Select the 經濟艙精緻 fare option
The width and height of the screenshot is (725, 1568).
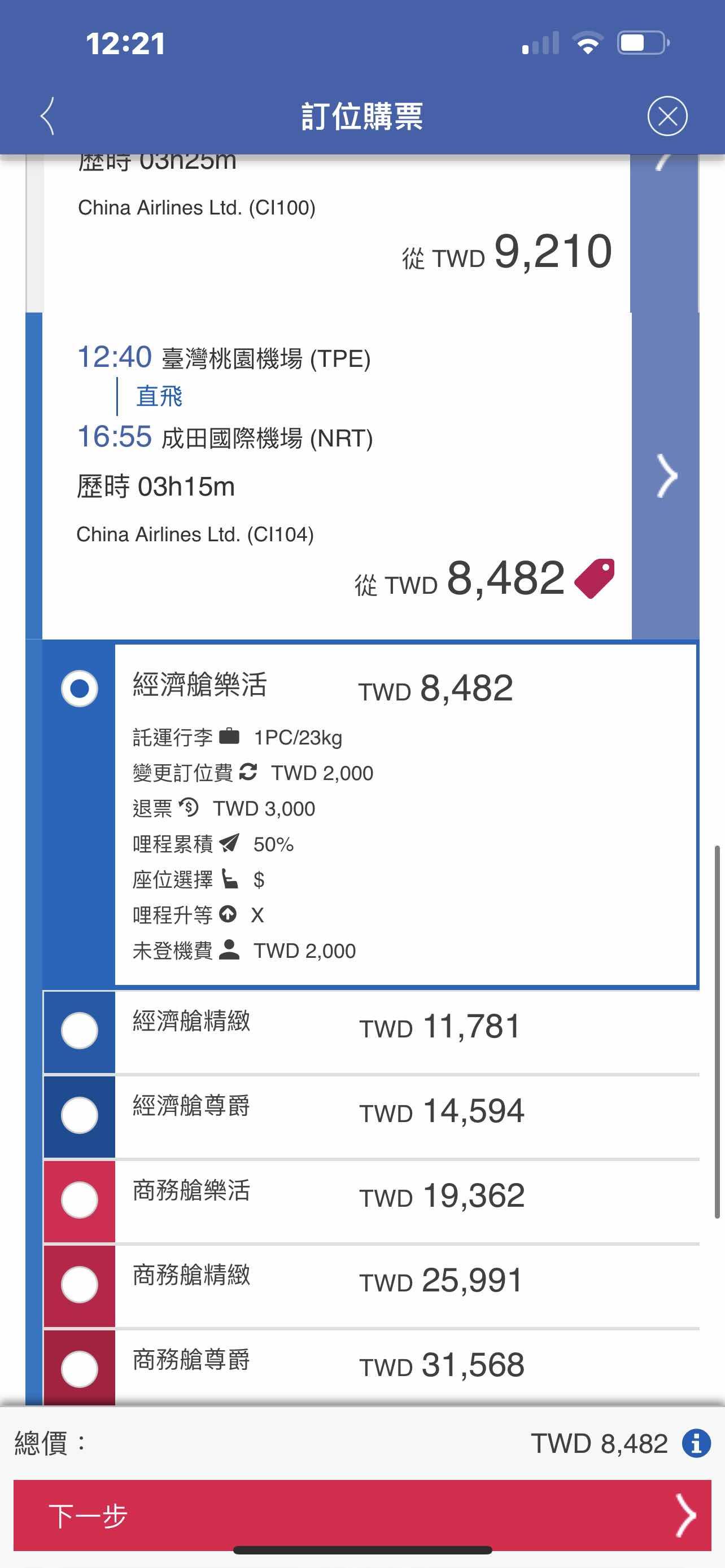click(80, 1031)
